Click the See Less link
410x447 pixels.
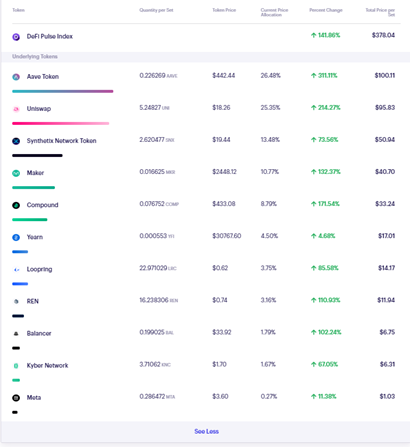coord(207,431)
